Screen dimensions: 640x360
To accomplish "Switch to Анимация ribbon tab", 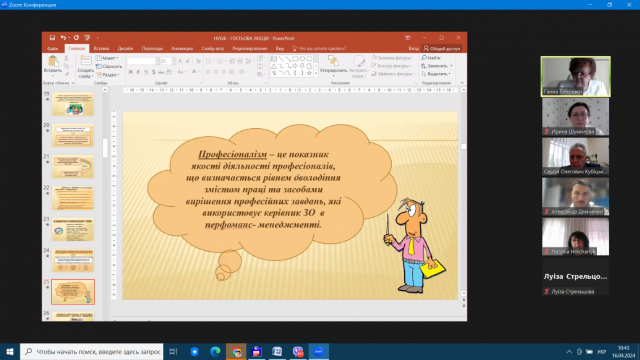I will (182, 49).
